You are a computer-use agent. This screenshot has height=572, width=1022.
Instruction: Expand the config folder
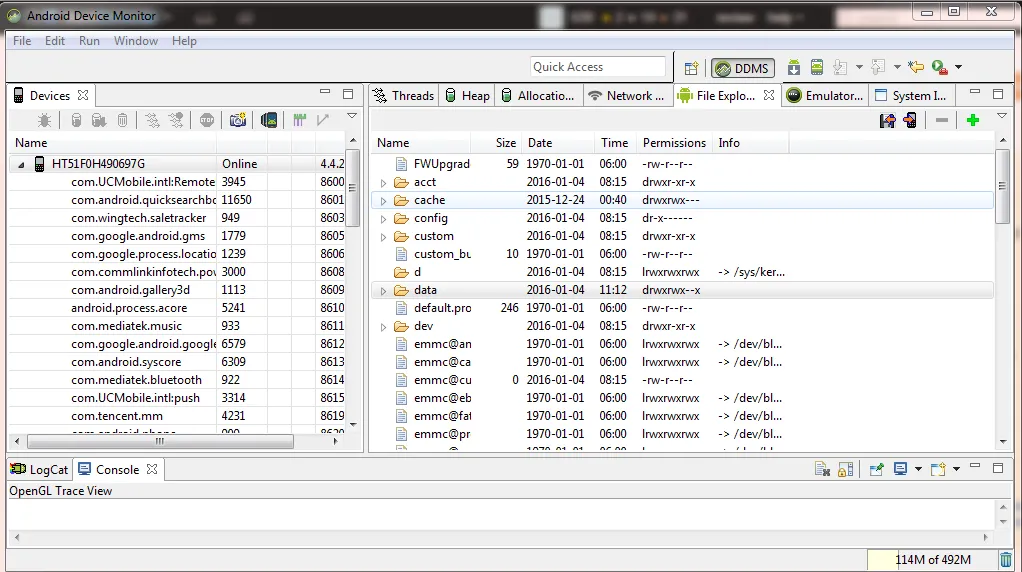383,219
